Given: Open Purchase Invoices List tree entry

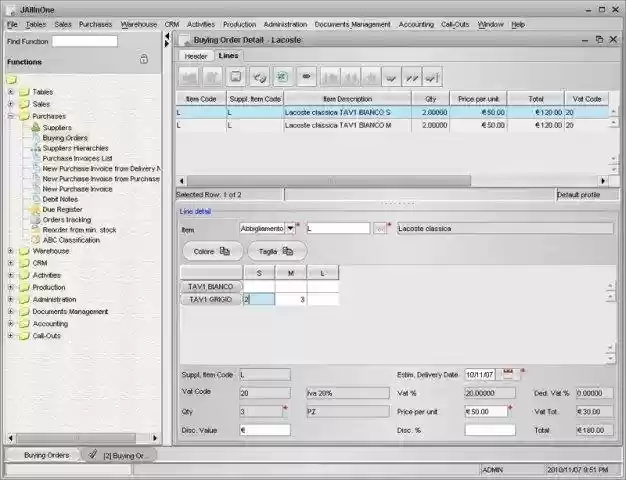Looking at the screenshot, I should (77, 158).
